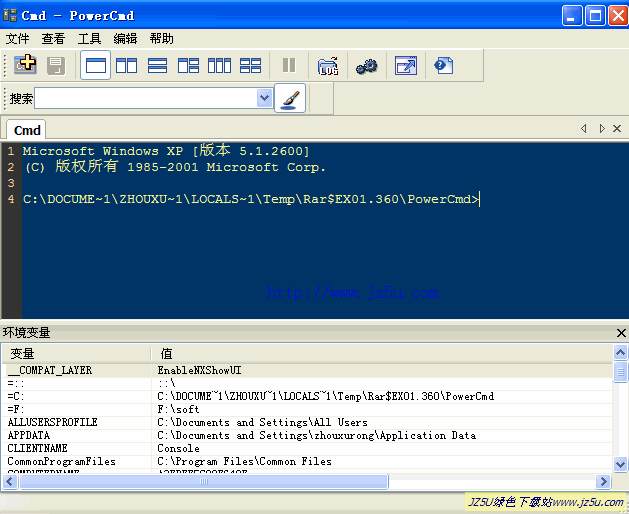629x514 pixels.
Task: Open the 查看 menu
Action: (53, 39)
